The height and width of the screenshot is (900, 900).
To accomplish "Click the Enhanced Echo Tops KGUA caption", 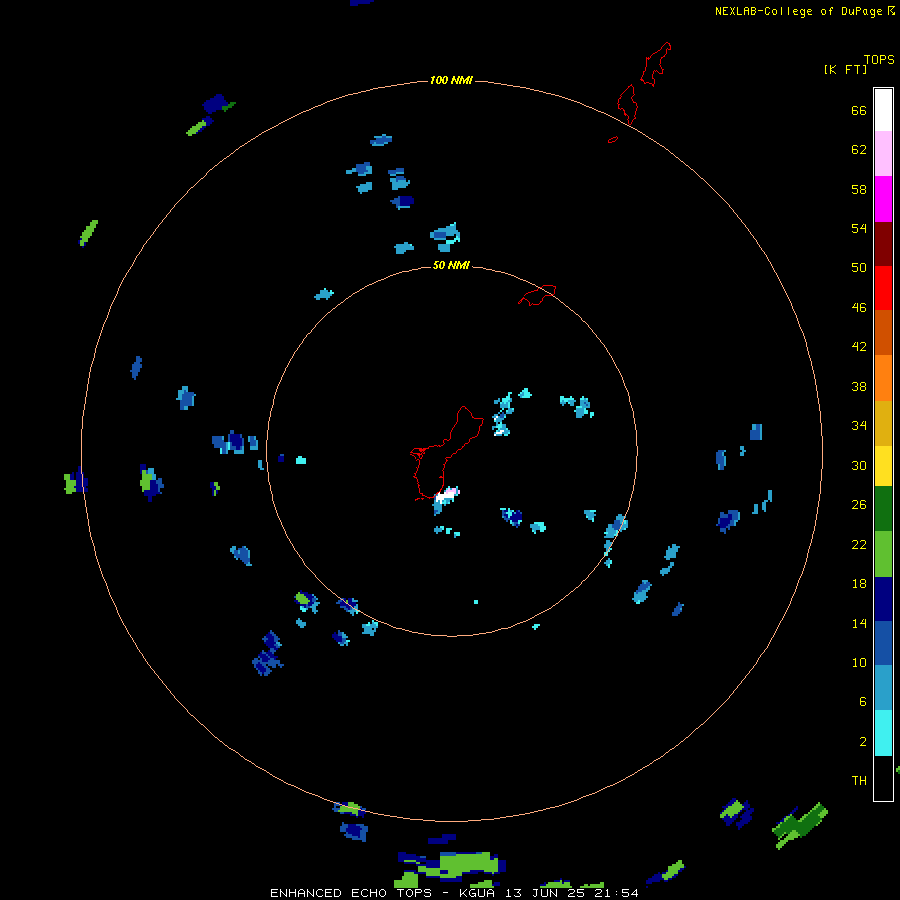I will click(x=454, y=893).
